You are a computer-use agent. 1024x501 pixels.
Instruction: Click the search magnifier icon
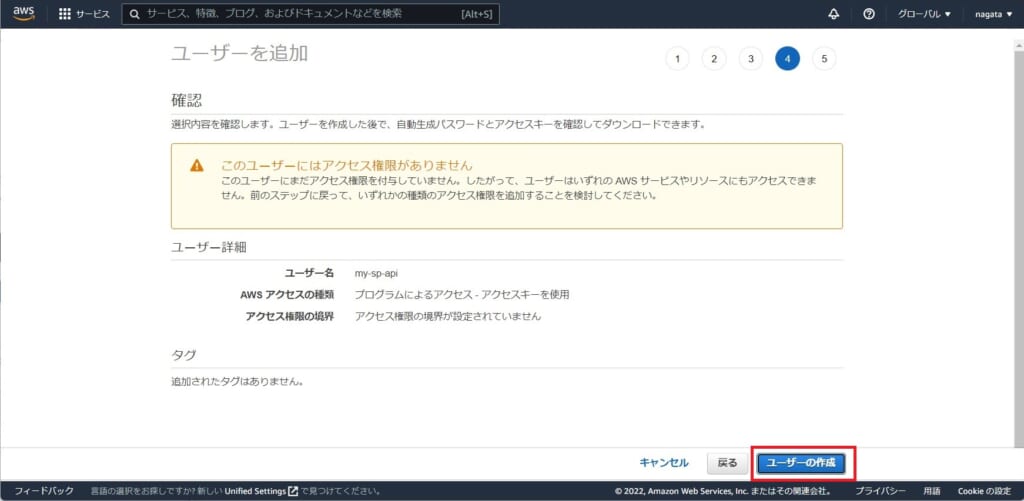(x=135, y=14)
